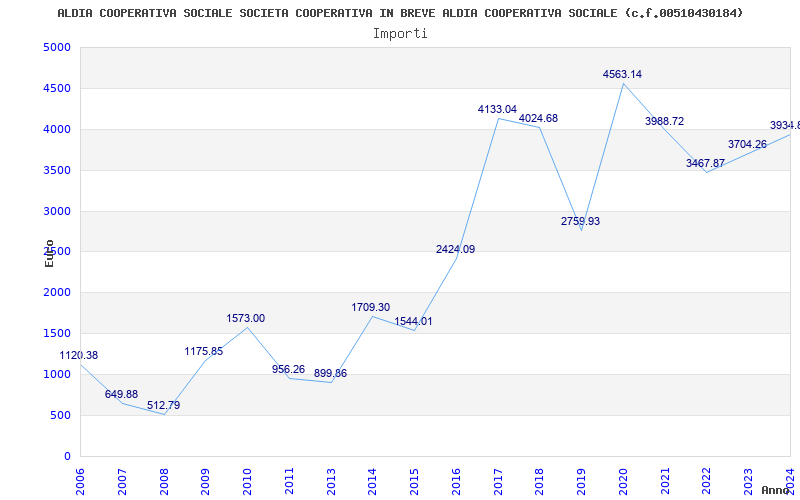Click the x-axis year label 2020
The width and height of the screenshot is (800, 500).
click(623, 482)
